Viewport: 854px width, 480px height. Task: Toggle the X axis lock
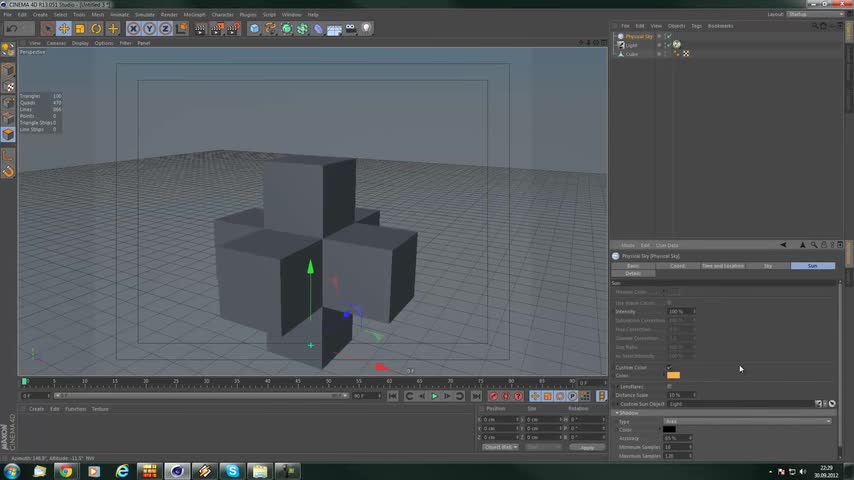tap(133, 29)
